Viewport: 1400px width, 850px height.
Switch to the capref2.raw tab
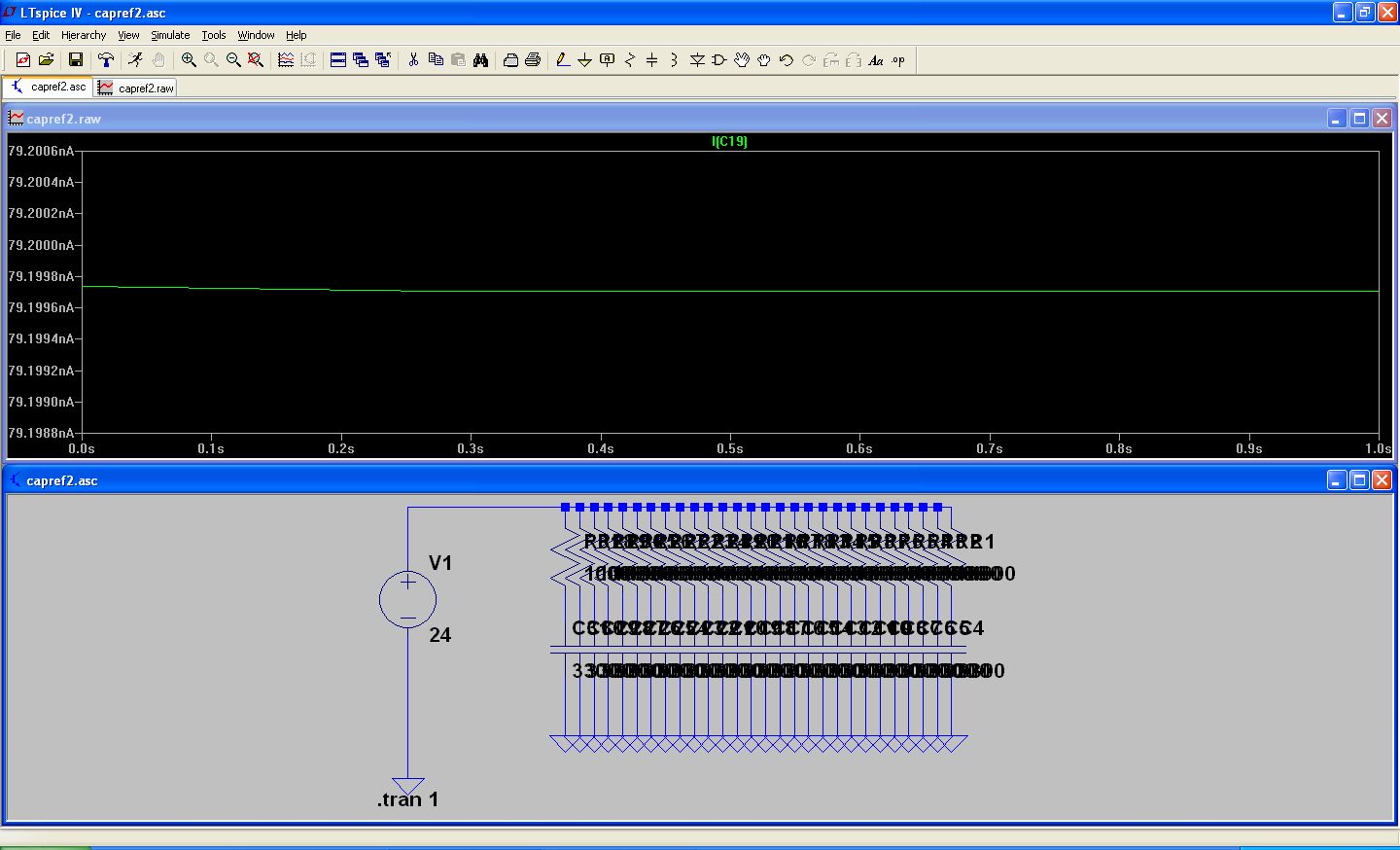(137, 89)
